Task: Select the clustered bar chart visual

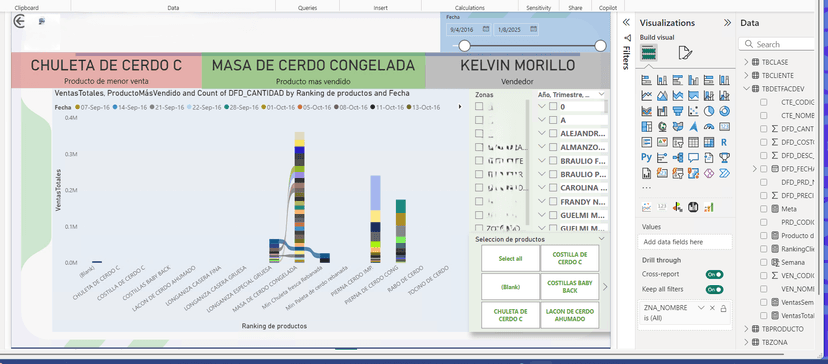Action: (x=678, y=80)
